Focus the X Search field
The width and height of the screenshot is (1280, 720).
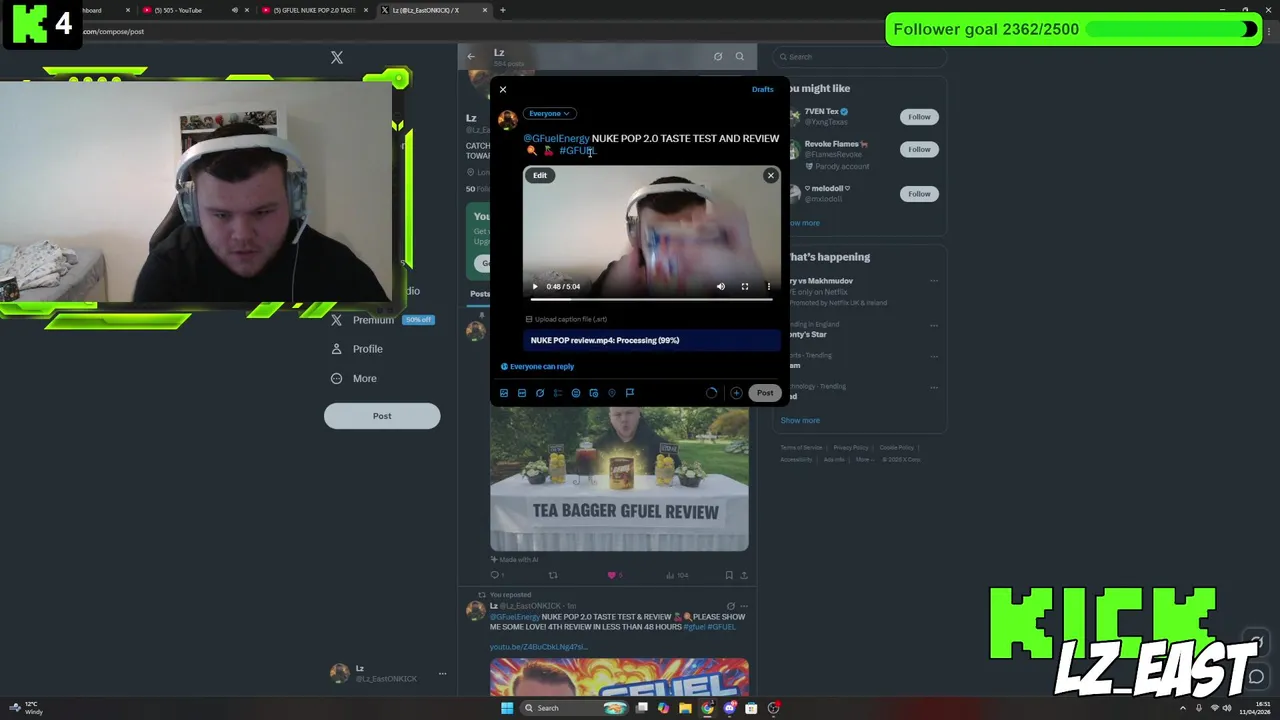pyautogui.click(x=860, y=57)
